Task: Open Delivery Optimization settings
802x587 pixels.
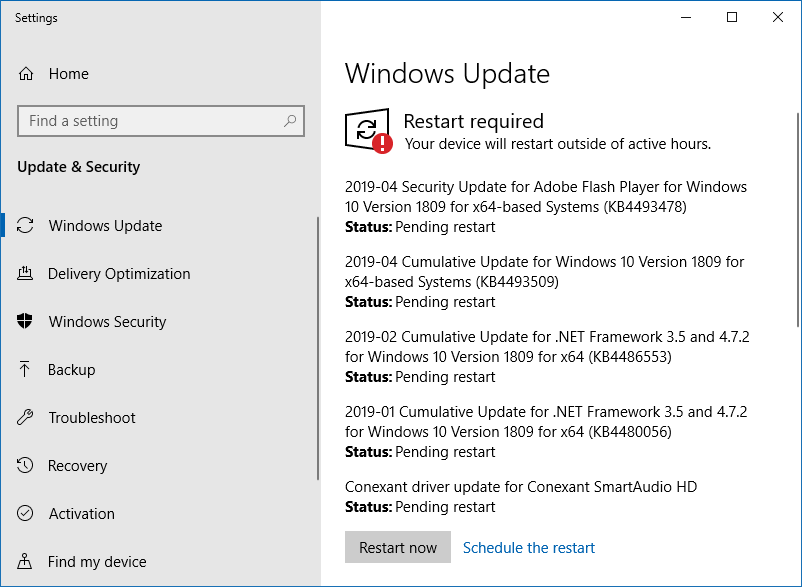Action: click(119, 274)
